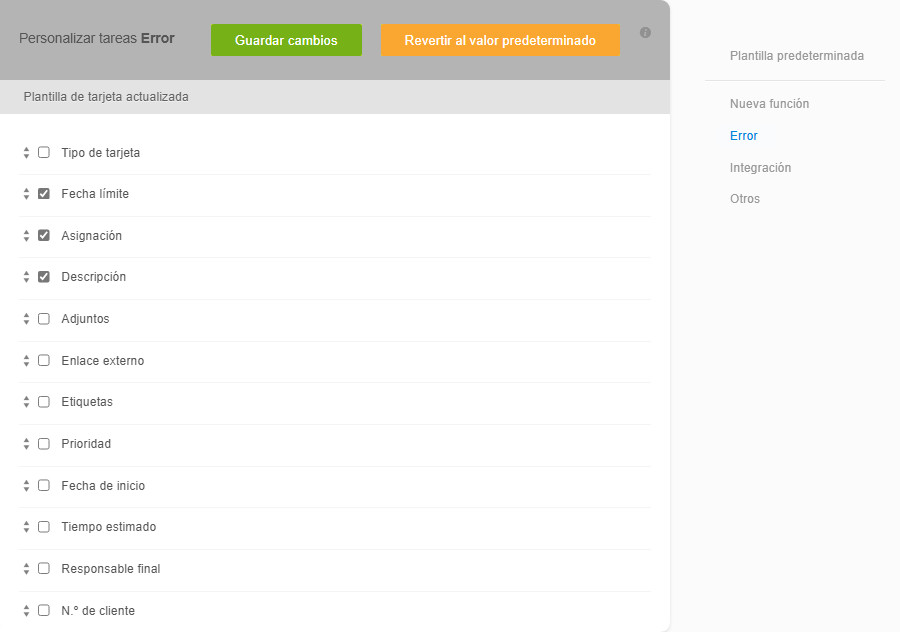Uncheck the Fecha límite checkbox
This screenshot has height=632, width=900.
(44, 194)
